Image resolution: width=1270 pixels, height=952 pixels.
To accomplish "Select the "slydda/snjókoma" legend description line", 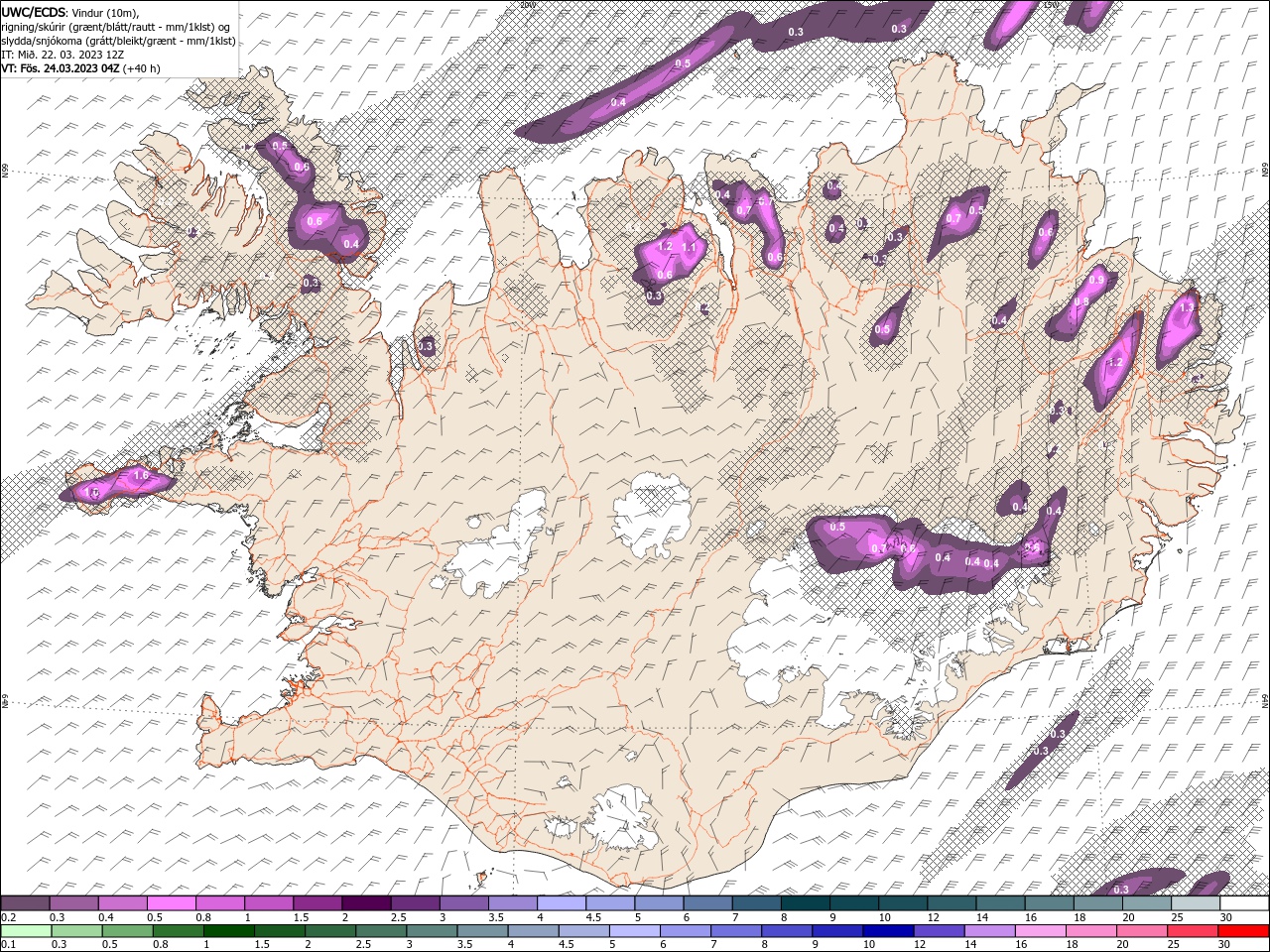I will pyautogui.click(x=119, y=41).
